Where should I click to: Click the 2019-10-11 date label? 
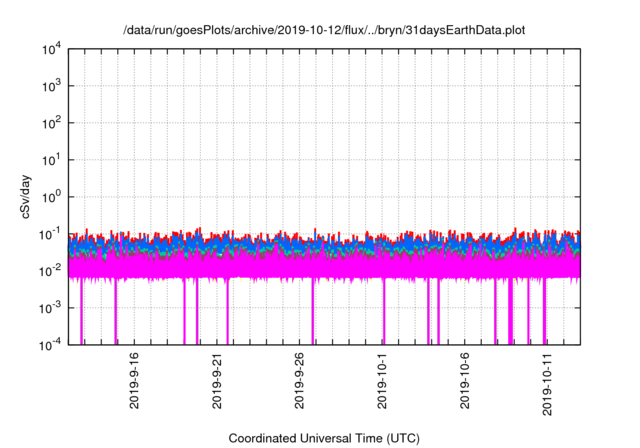click(547, 384)
